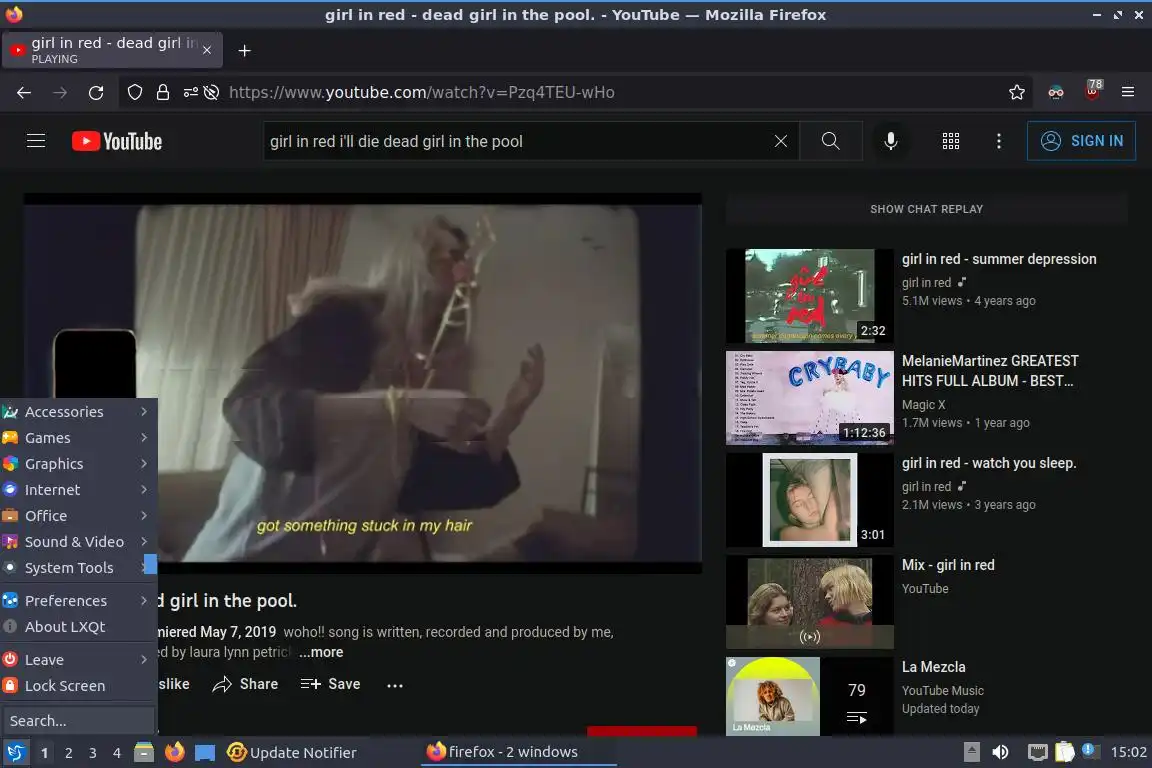Switch to virtual desktop 3
This screenshot has width=1152, height=768.
pos(93,753)
